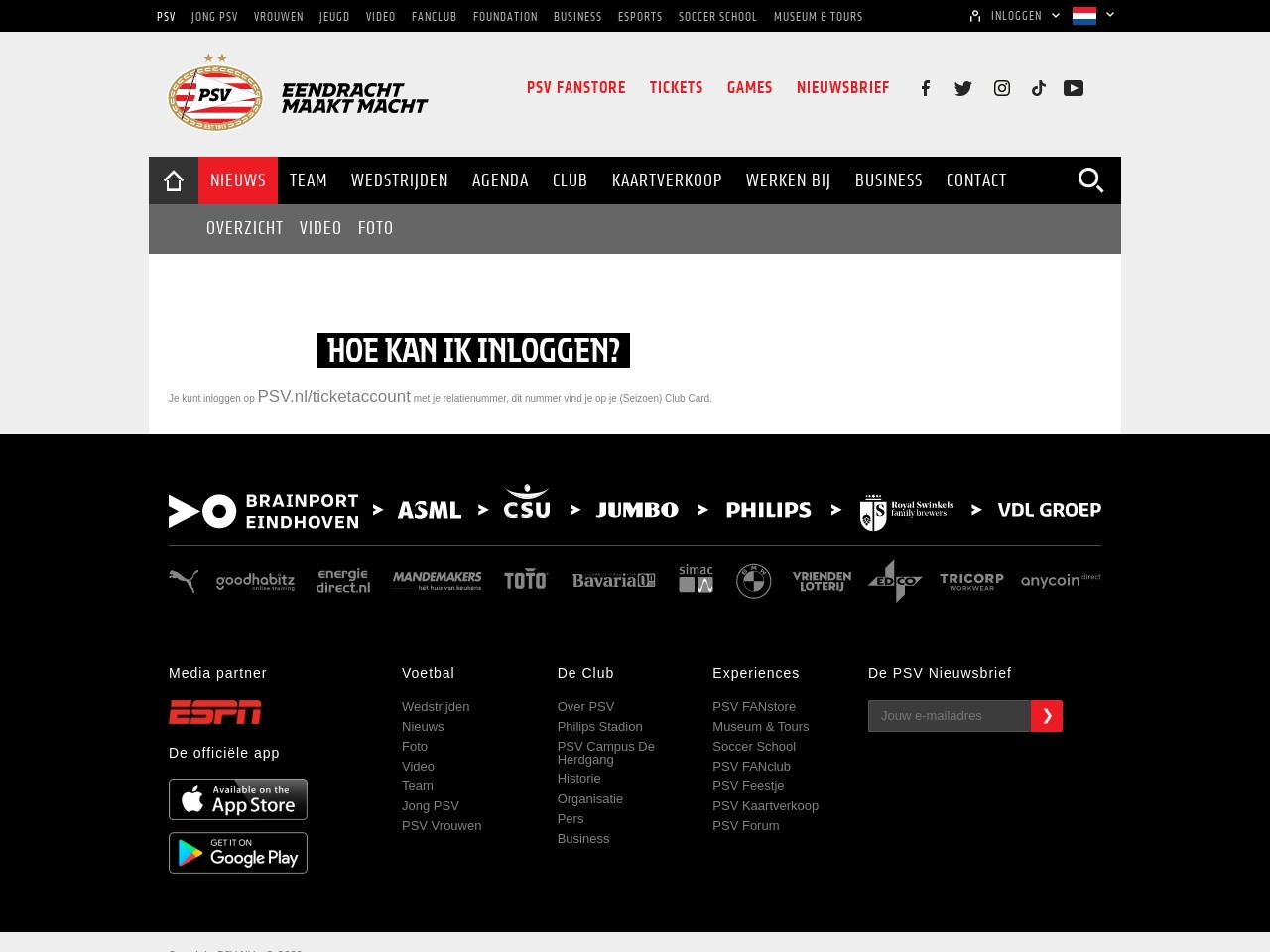Screen dimensions: 1270x952
Task: Click the Royal Swinkels sponsor logo
Action: point(907,512)
